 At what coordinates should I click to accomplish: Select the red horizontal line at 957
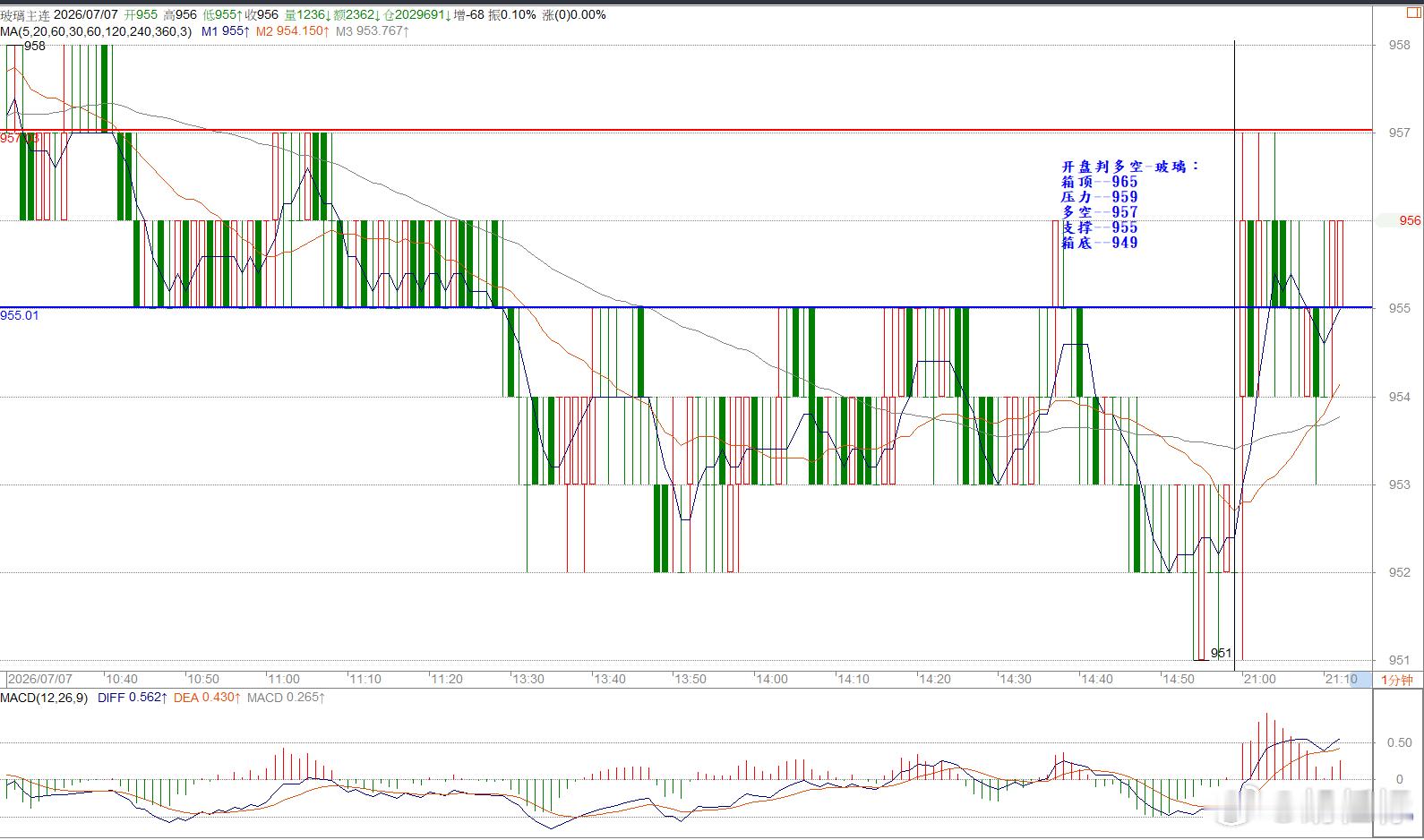[686, 131]
